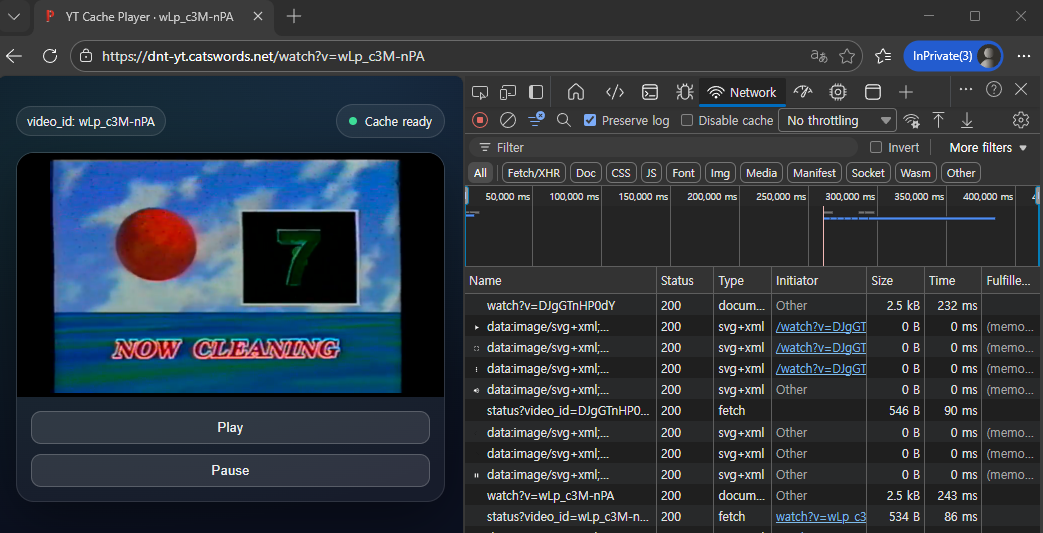This screenshot has width=1043, height=533.
Task: Open Network settings gear icon
Action: point(1021,120)
